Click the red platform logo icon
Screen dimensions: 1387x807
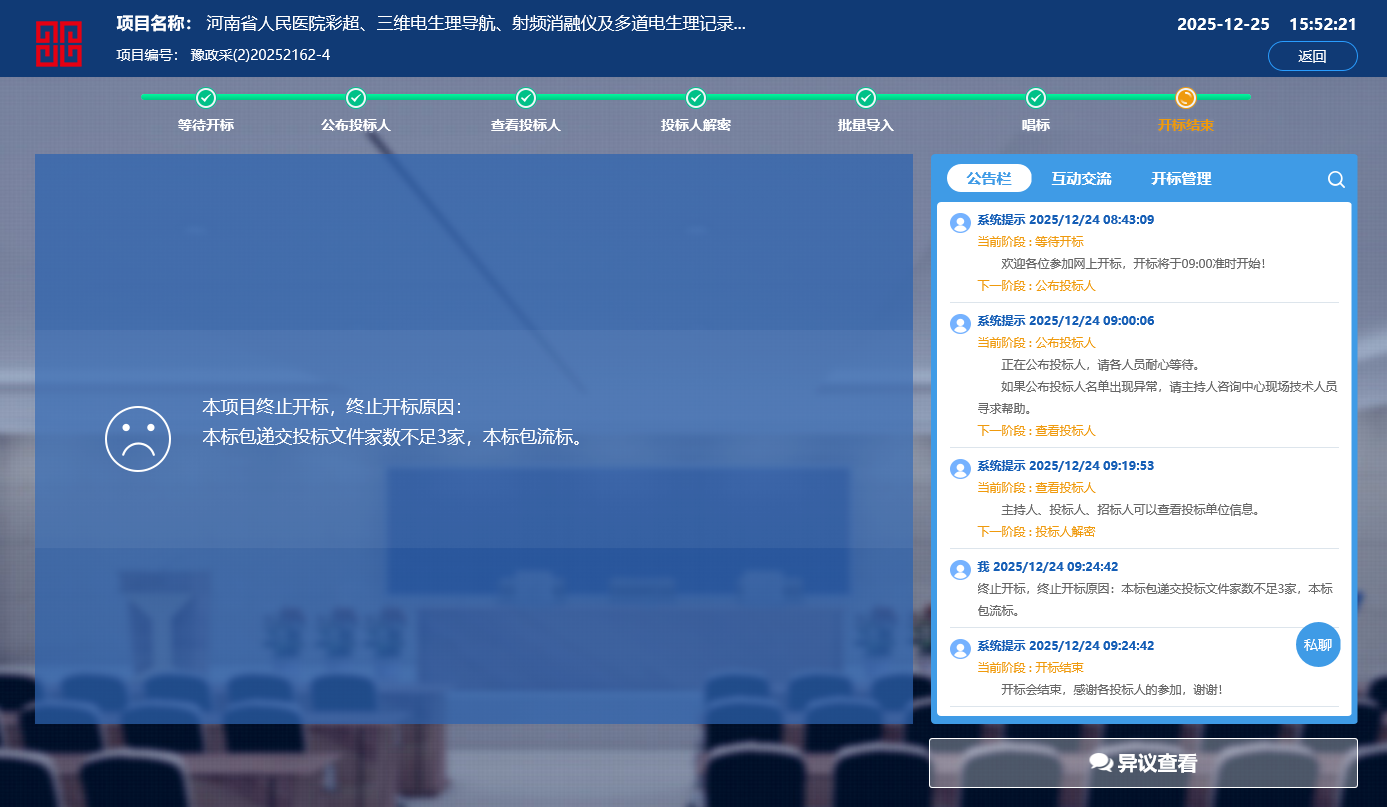click(x=59, y=44)
